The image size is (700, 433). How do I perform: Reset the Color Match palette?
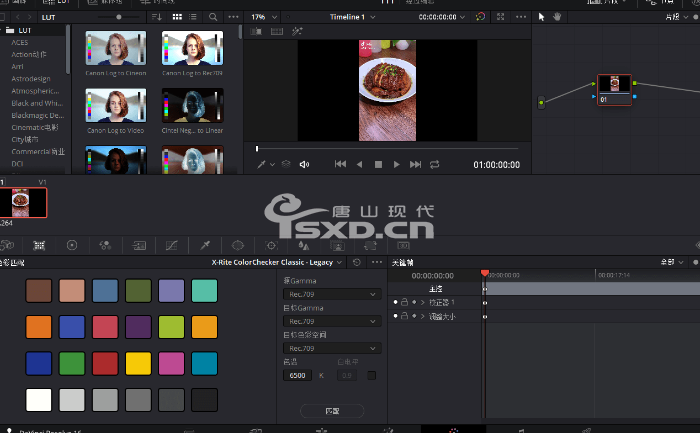click(x=357, y=262)
